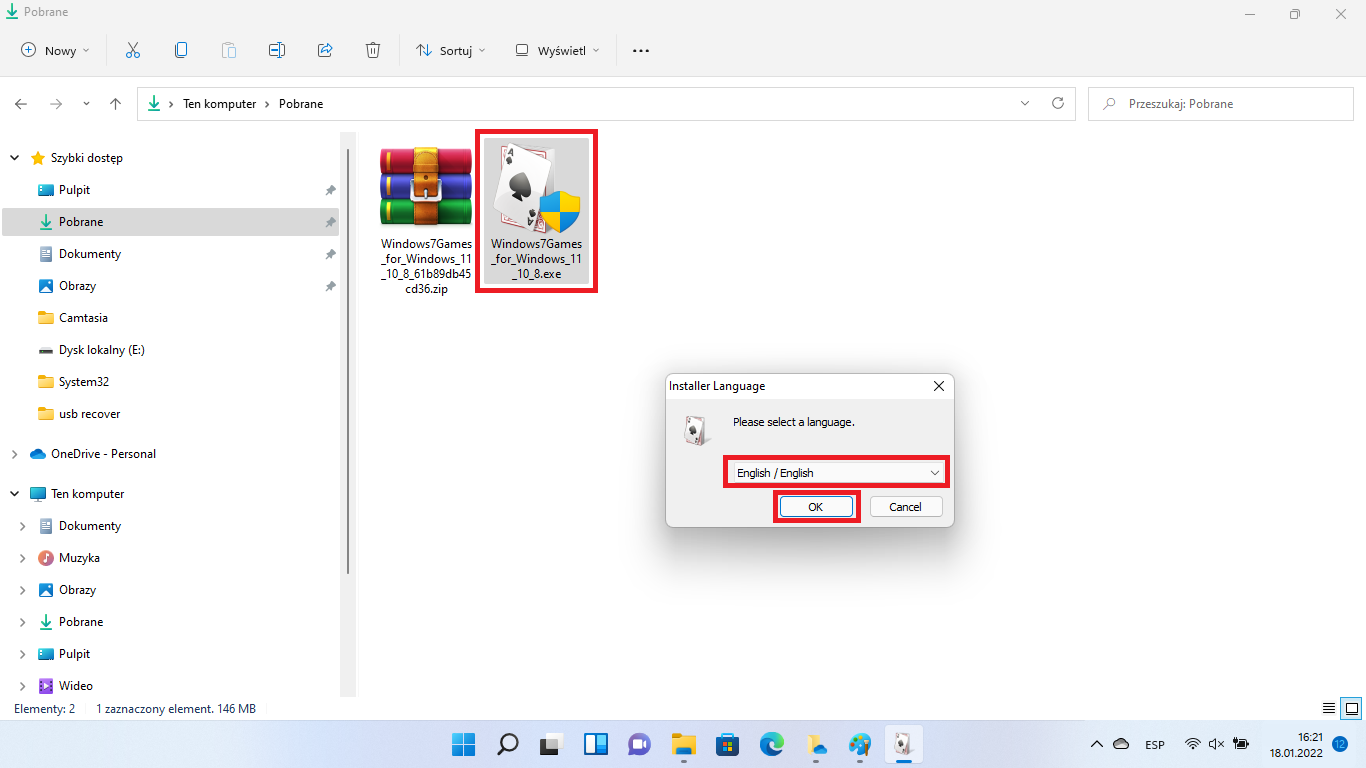
Task: Click the Przeszukaj: Pobrane search box
Action: coord(1222,103)
